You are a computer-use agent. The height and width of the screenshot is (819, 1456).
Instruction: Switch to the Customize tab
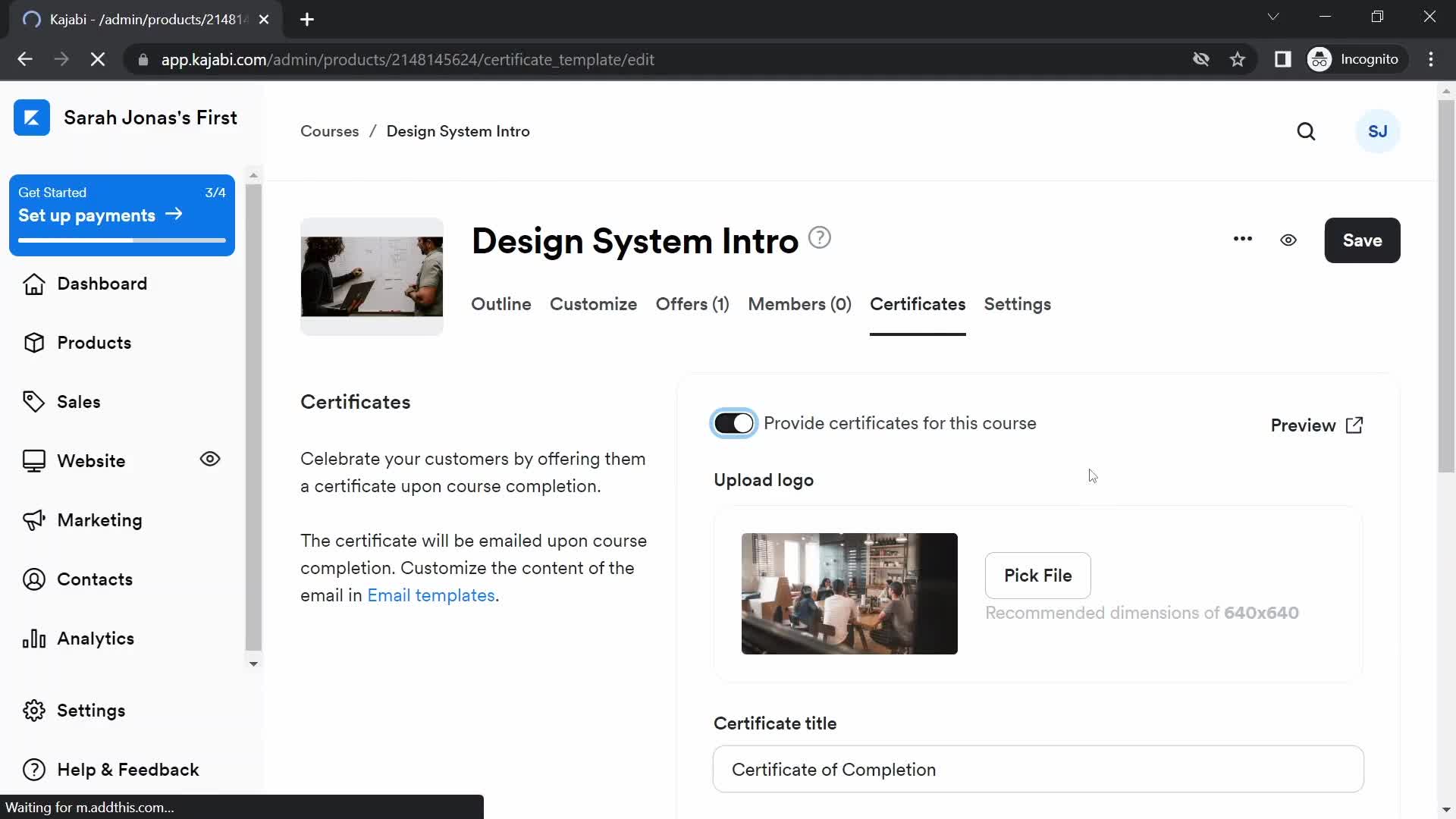tap(594, 304)
